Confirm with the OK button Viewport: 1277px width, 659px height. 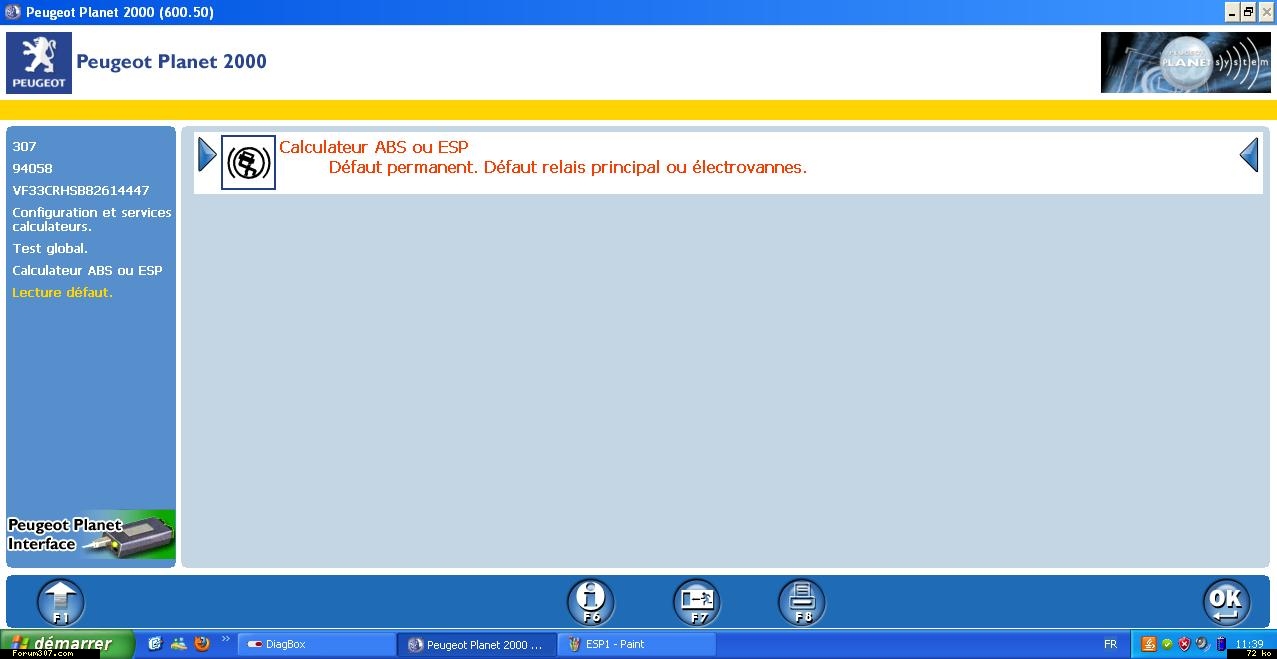[x=1226, y=602]
